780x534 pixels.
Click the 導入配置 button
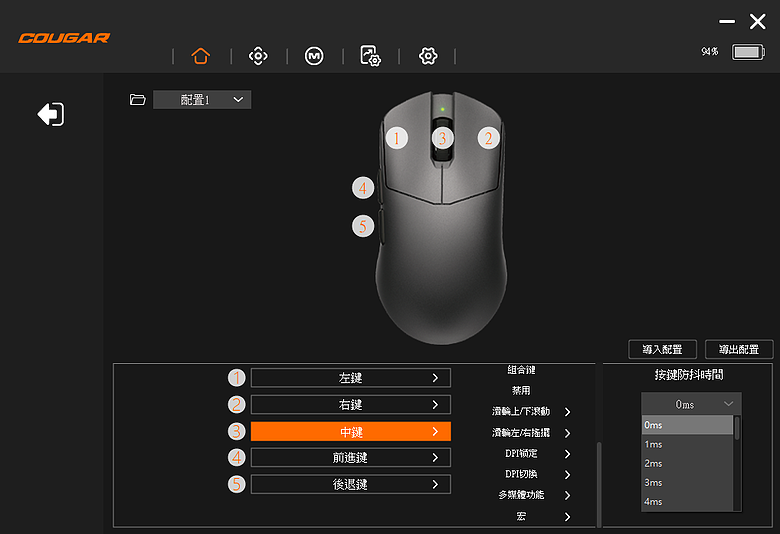pos(662,349)
